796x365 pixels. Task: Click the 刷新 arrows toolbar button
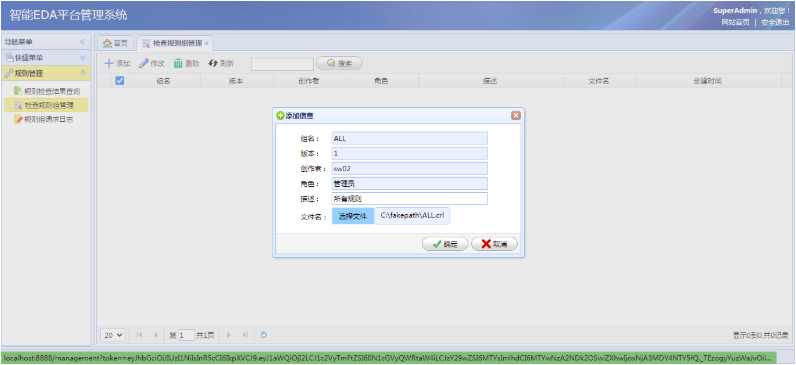point(221,63)
